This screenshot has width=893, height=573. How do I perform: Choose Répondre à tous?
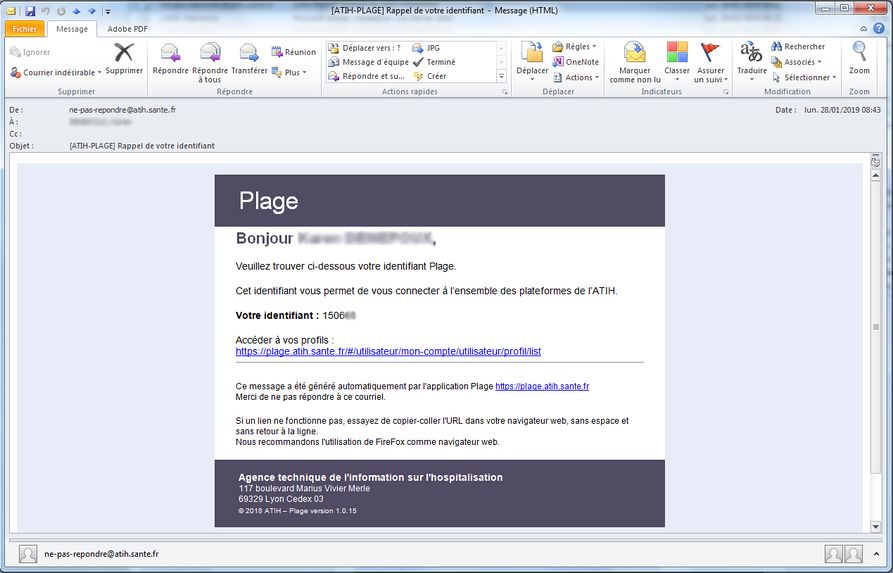(x=210, y=63)
